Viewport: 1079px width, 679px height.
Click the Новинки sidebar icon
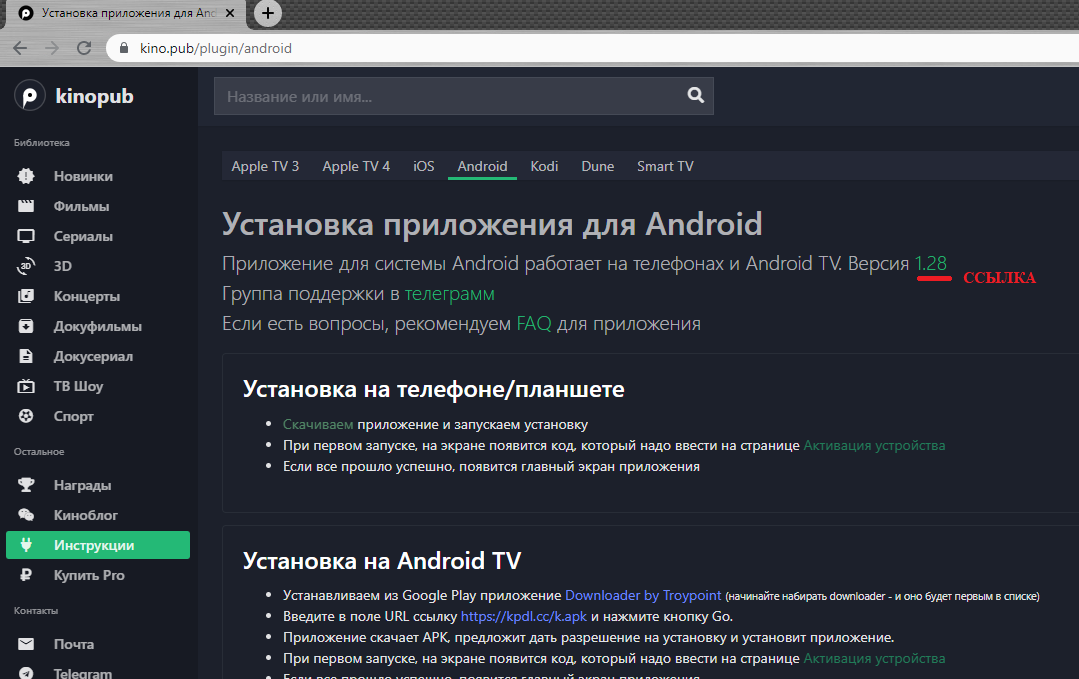[26, 176]
